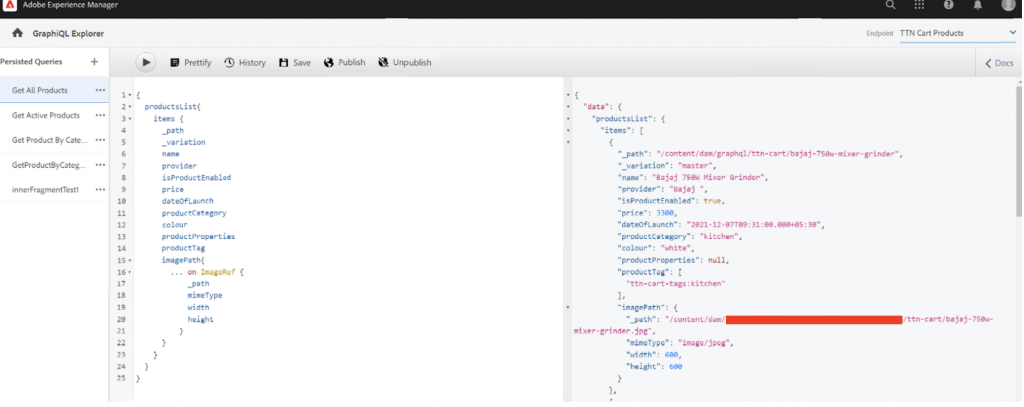
Task: Open options menu for innerFragmentTest1
Action: click(100, 189)
